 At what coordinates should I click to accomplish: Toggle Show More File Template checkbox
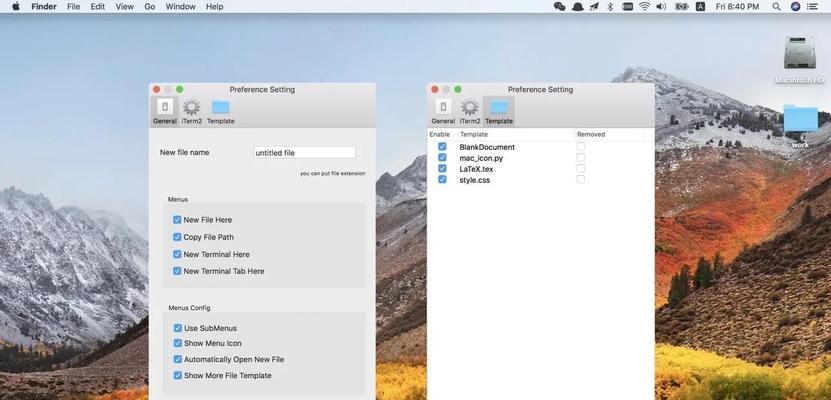178,375
